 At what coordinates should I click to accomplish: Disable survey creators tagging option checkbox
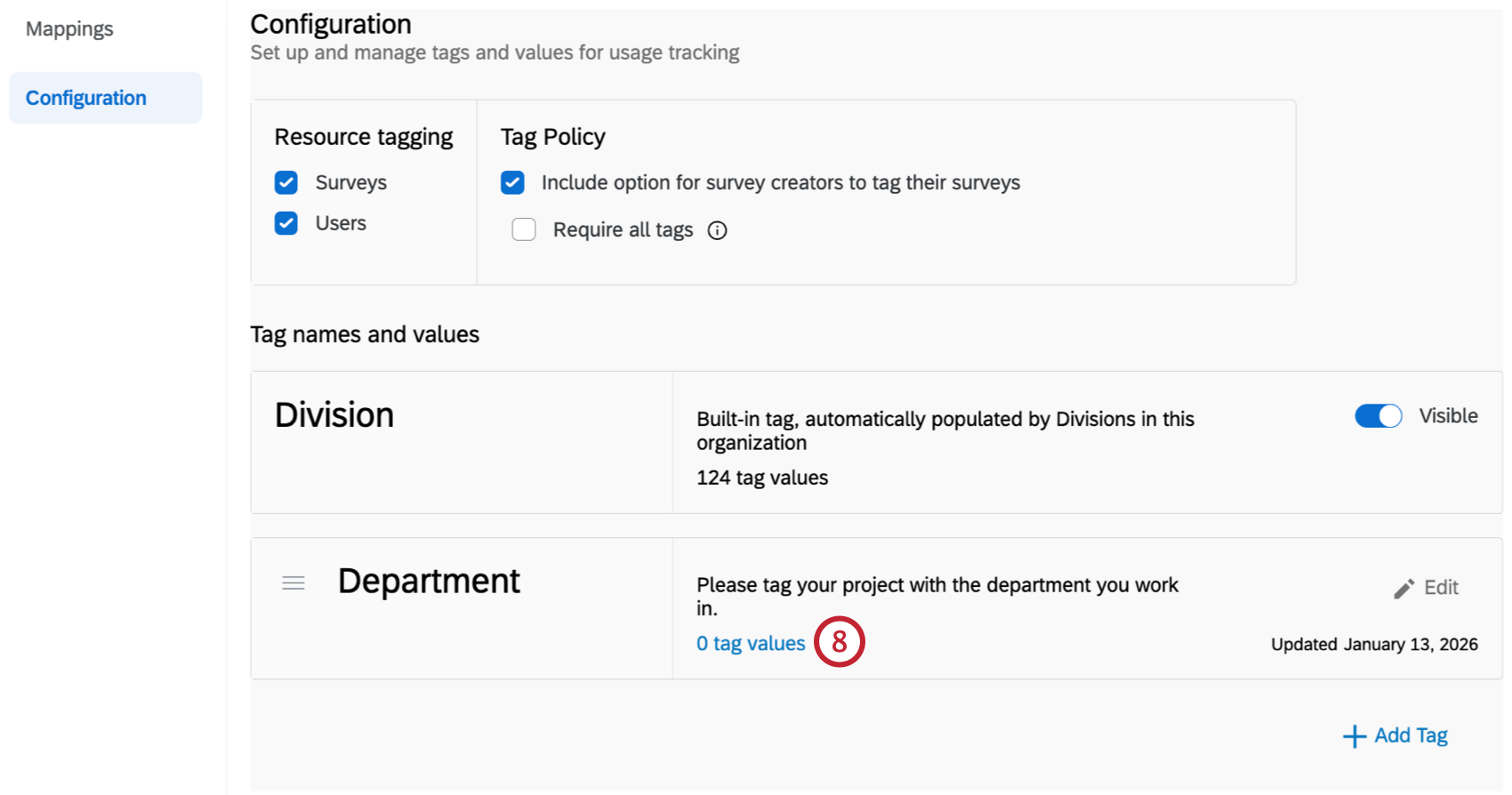click(x=512, y=182)
